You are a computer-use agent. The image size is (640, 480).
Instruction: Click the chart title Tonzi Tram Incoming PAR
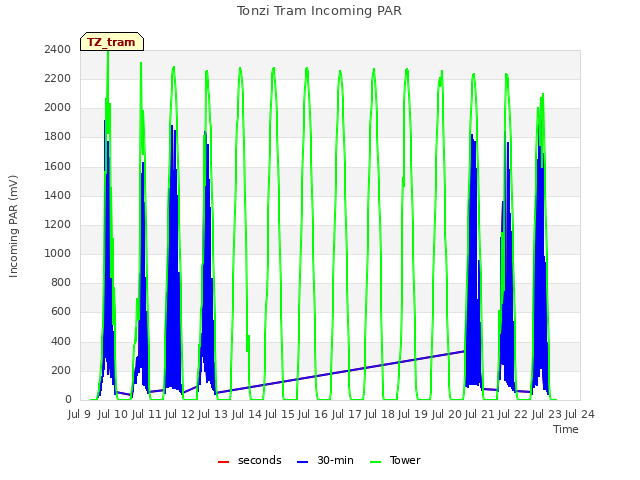319,11
